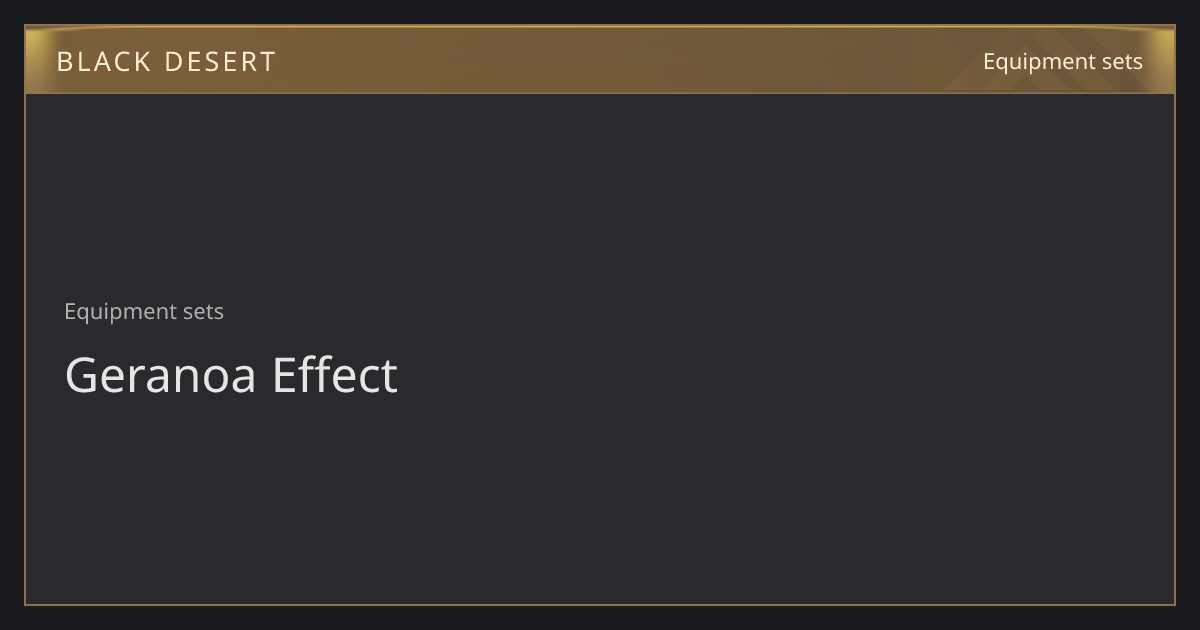
Task: Click the word sets above Geranoa Effect
Action: tap(203, 311)
